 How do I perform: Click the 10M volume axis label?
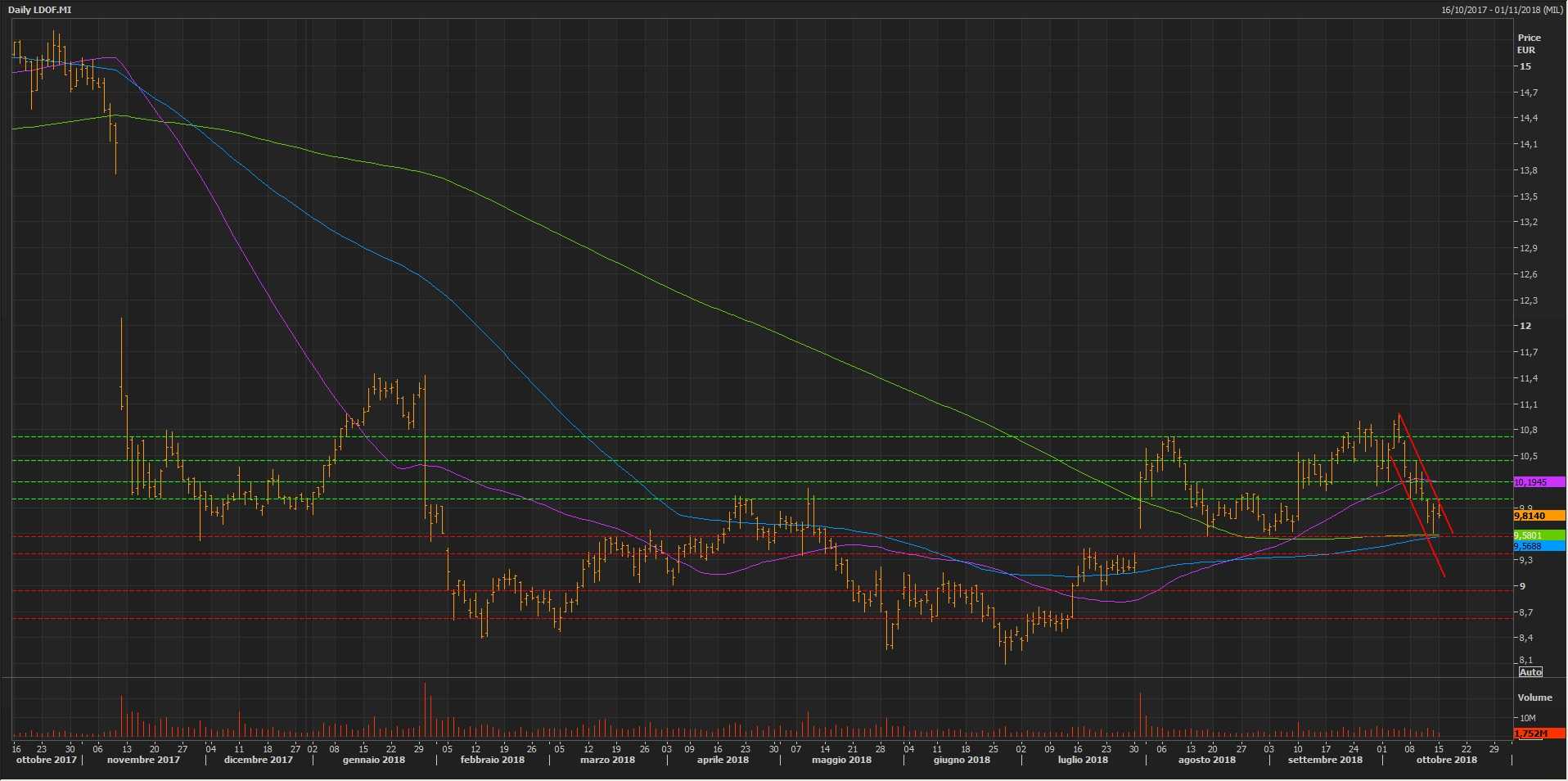click(x=1527, y=718)
